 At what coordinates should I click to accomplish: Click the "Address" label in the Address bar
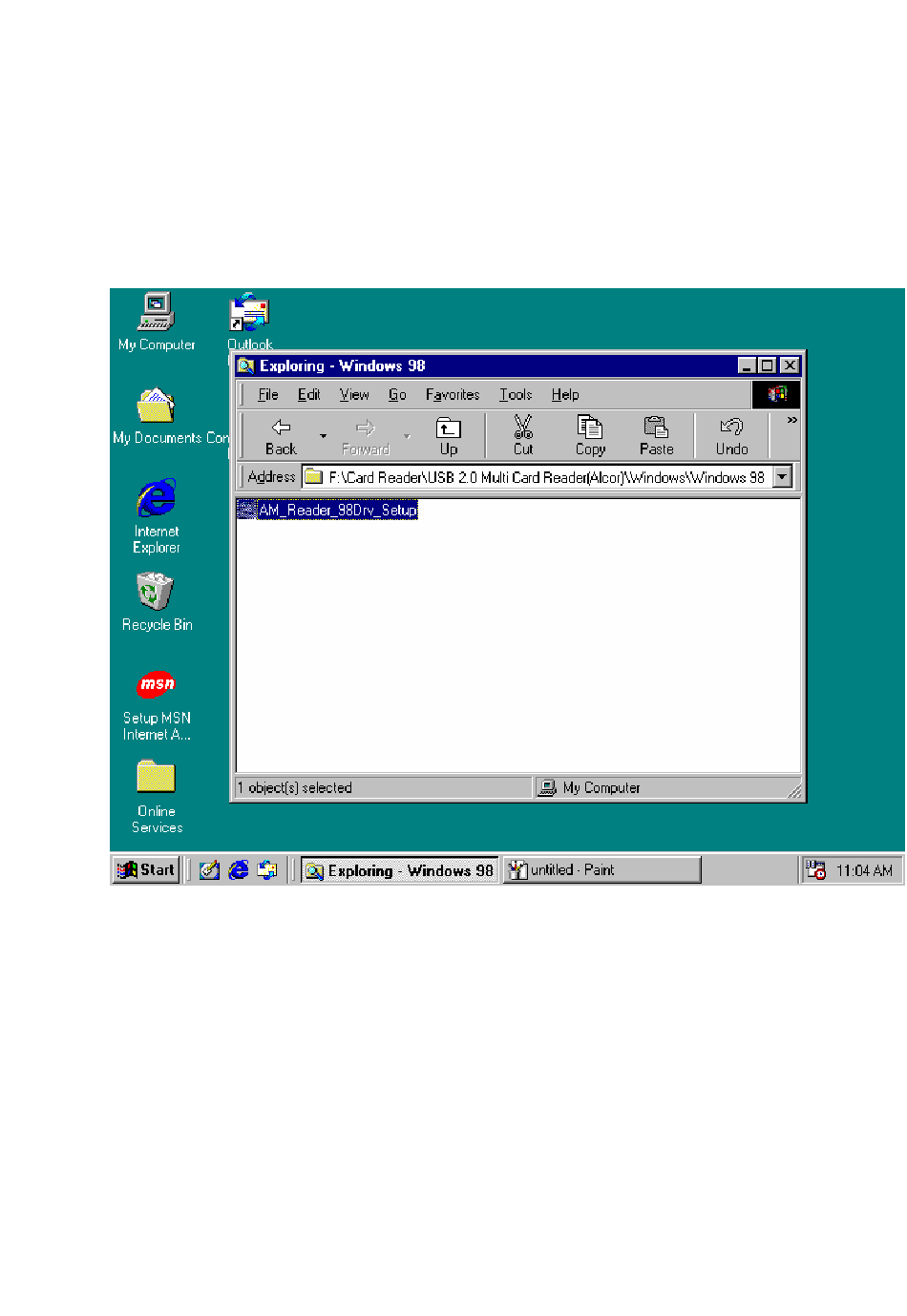tap(271, 476)
